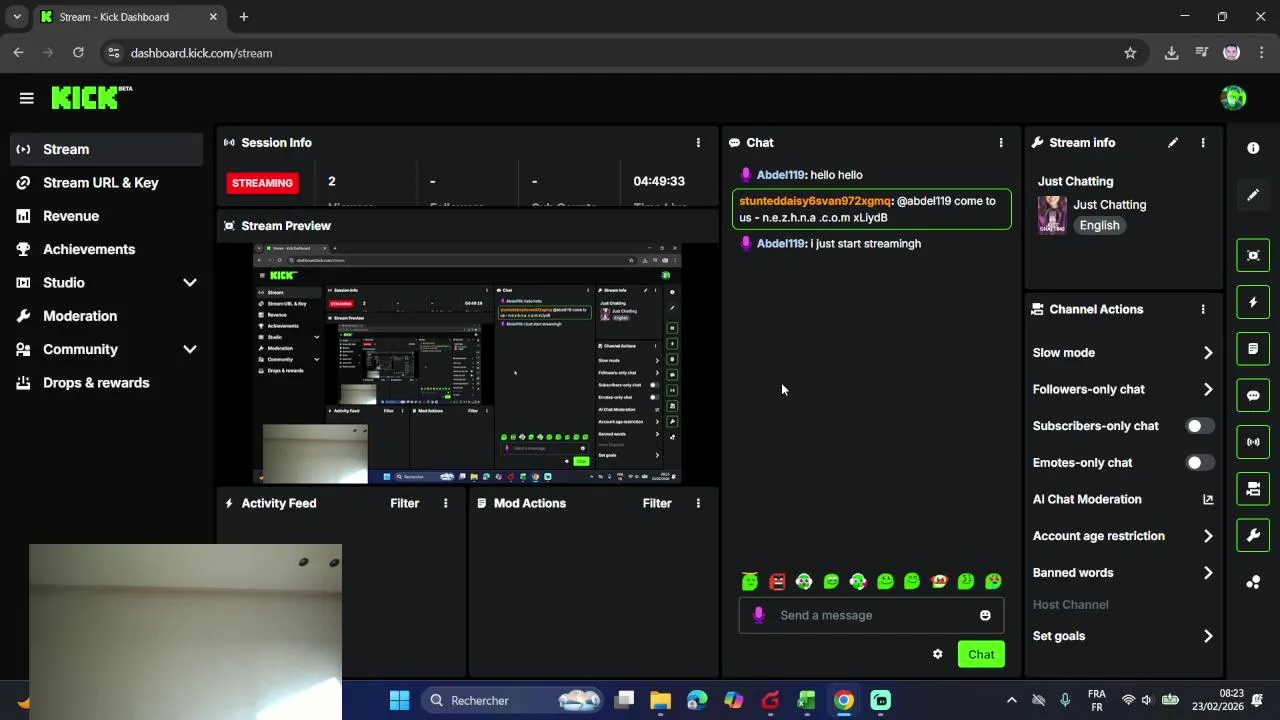Click the three-dots cluster icon in sidebar
Viewport: 1280px width, 720px height.
point(1253,582)
